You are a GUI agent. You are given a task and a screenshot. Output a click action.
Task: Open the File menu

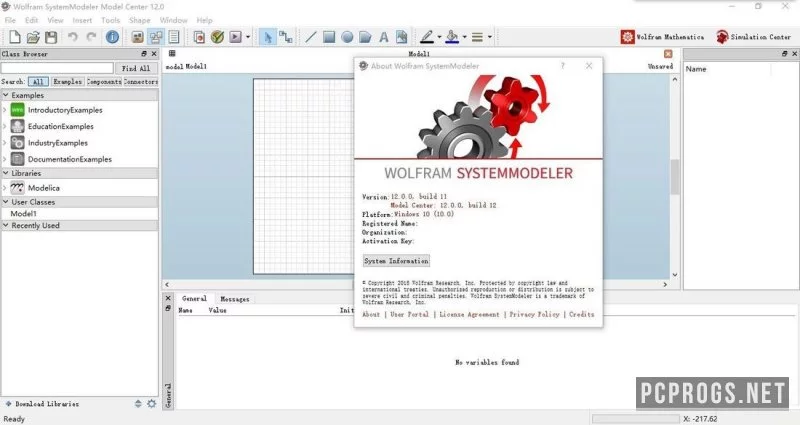(x=10, y=20)
